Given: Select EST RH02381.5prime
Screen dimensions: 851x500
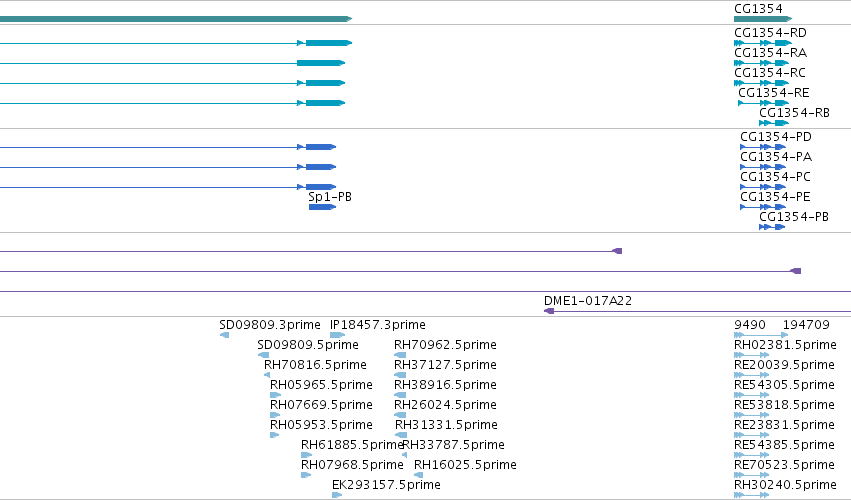Looking at the screenshot, I should point(785,345).
